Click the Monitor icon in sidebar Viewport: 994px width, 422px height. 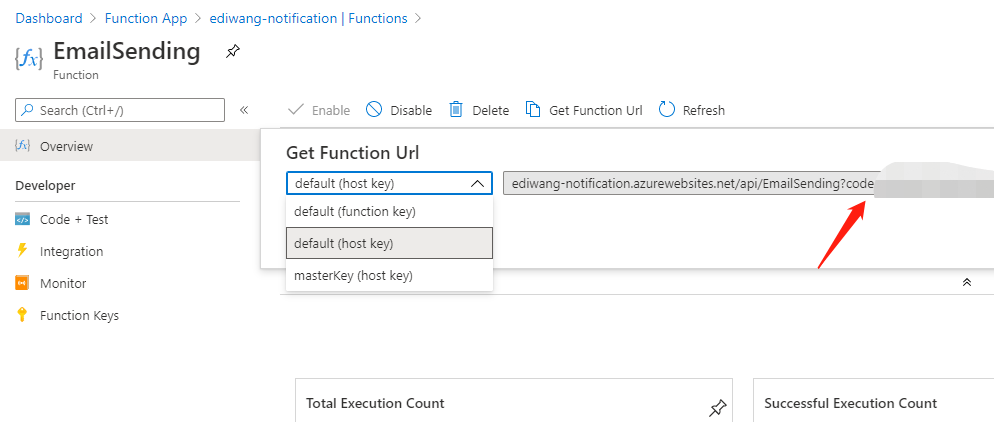coord(22,283)
